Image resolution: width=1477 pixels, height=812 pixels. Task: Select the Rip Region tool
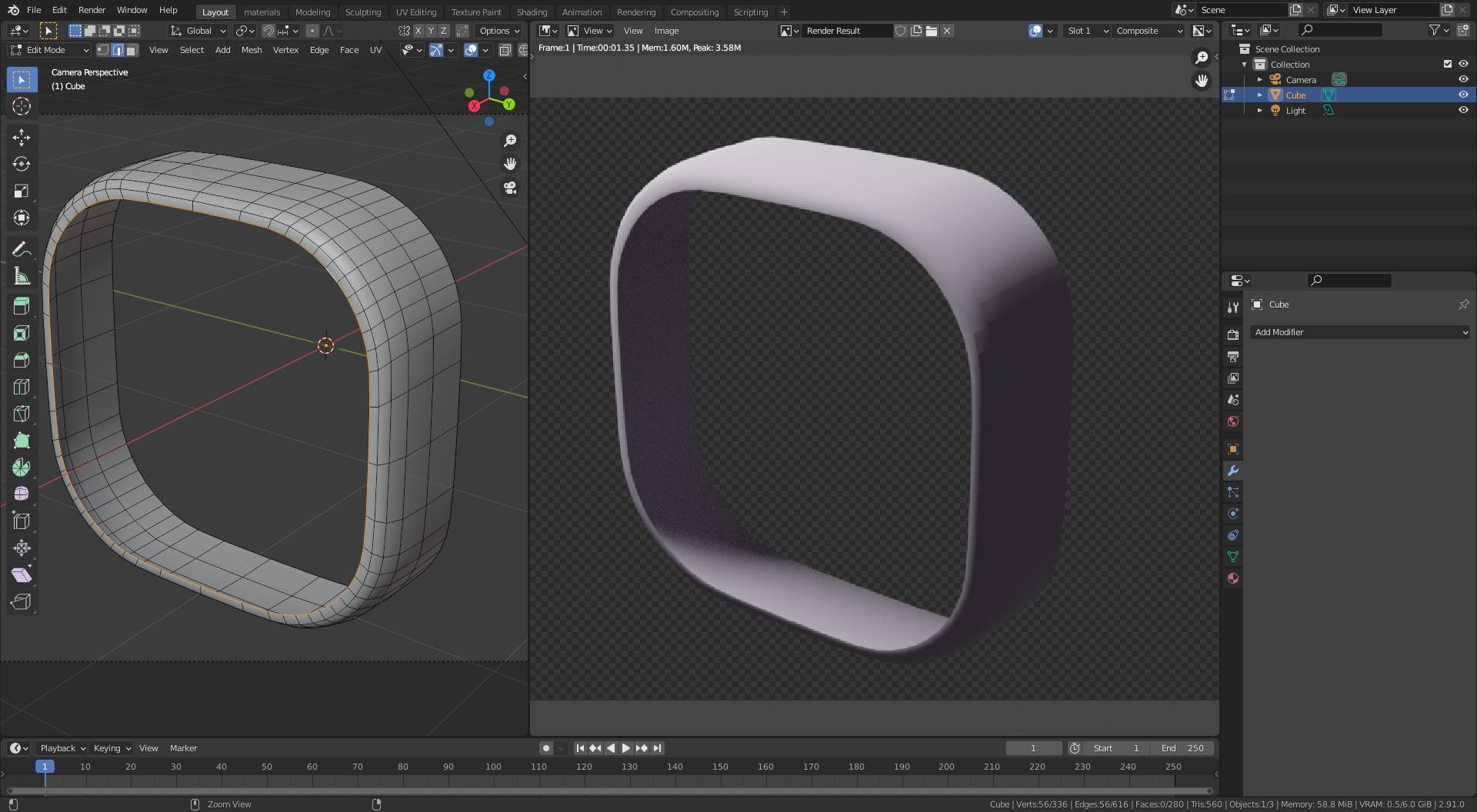(x=22, y=602)
